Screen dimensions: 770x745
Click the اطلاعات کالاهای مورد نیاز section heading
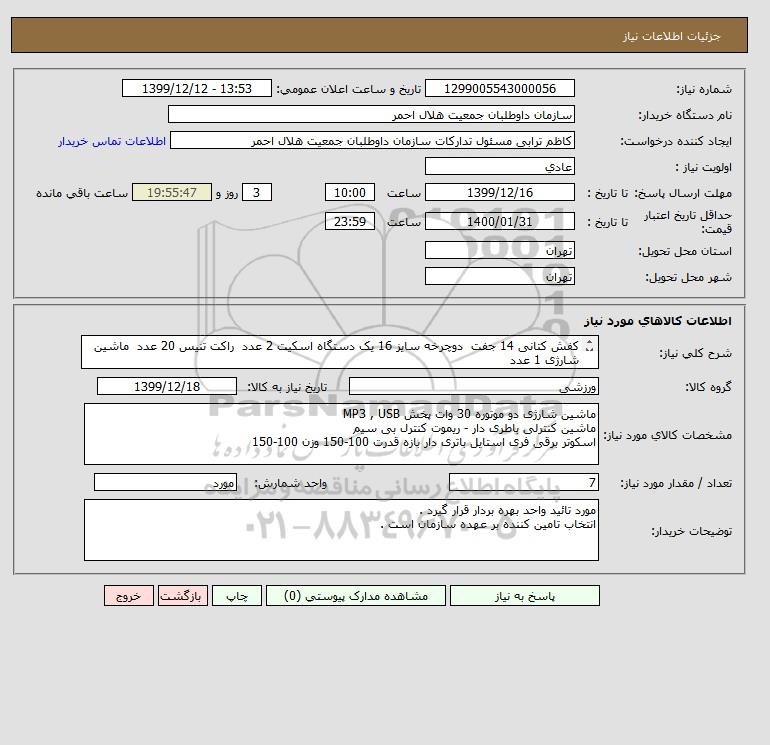click(x=658, y=321)
